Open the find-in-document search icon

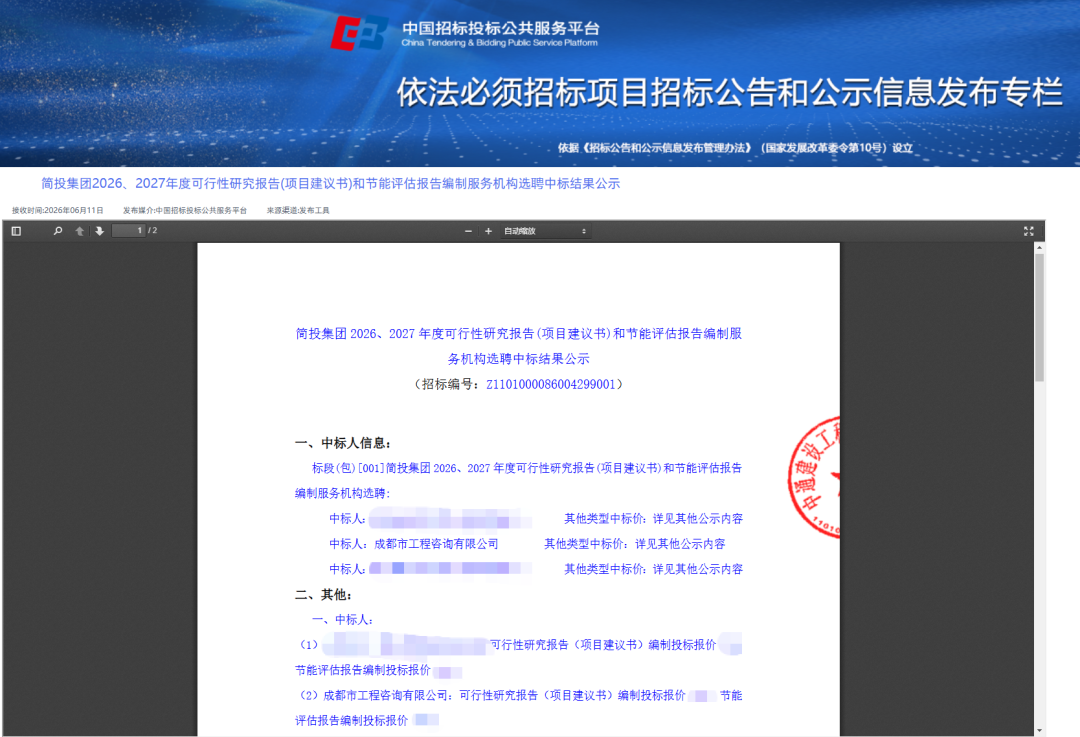point(58,231)
